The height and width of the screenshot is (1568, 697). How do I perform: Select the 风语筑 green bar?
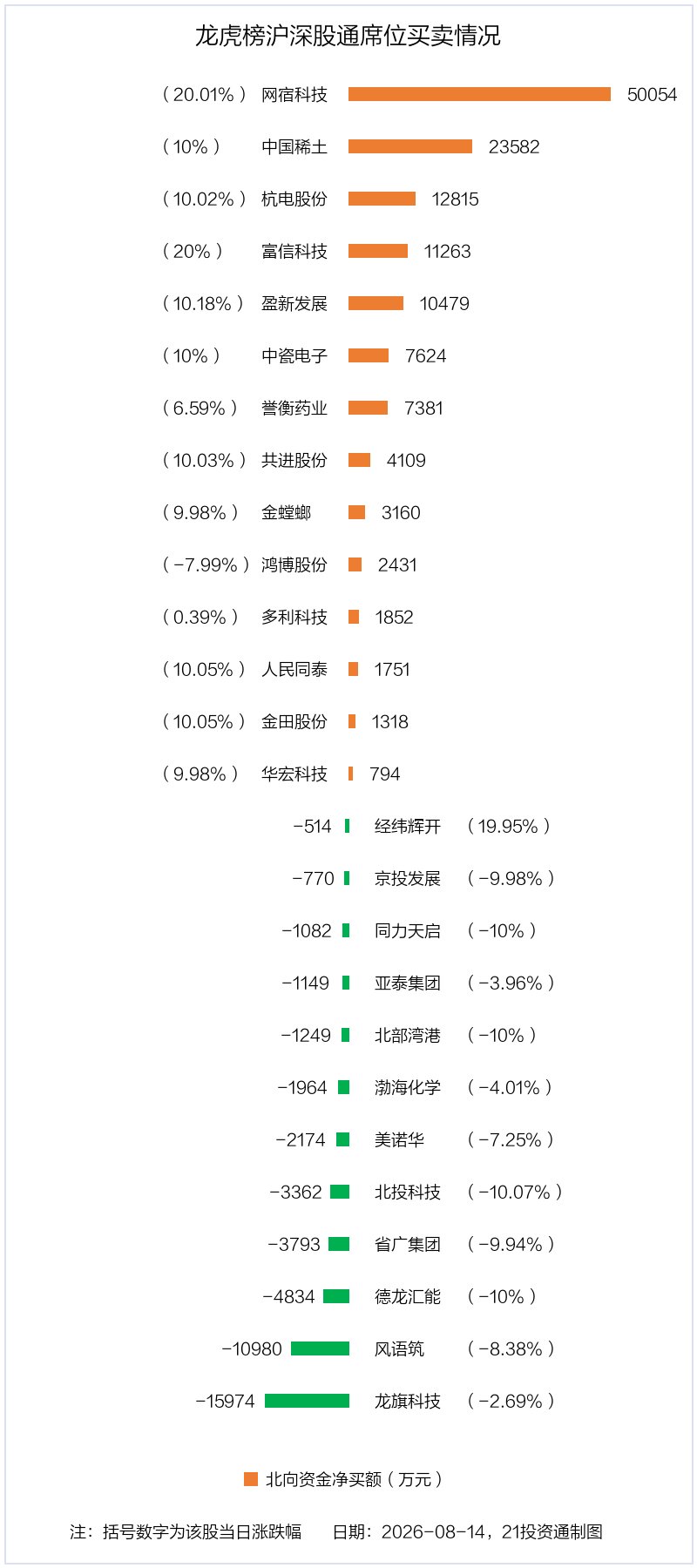pyautogui.click(x=320, y=1348)
